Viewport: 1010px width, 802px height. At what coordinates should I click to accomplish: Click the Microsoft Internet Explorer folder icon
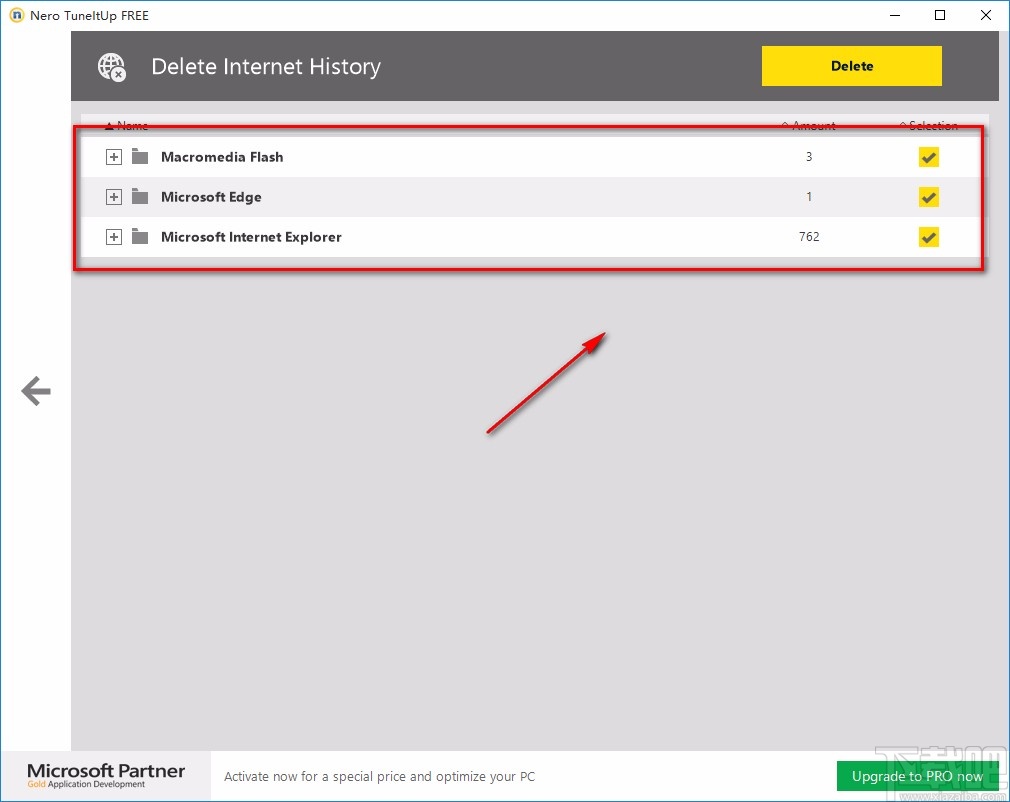coord(140,236)
